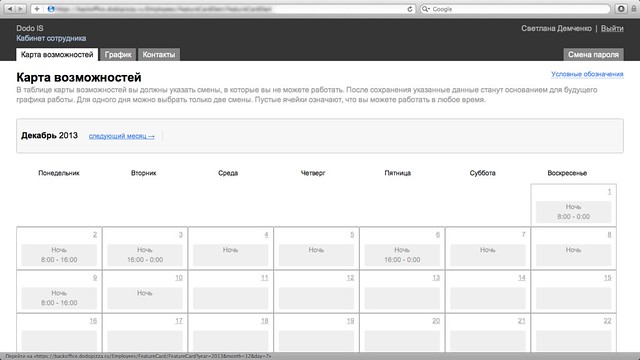Open the Условные обозначения link
The image size is (640, 360).
click(587, 74)
